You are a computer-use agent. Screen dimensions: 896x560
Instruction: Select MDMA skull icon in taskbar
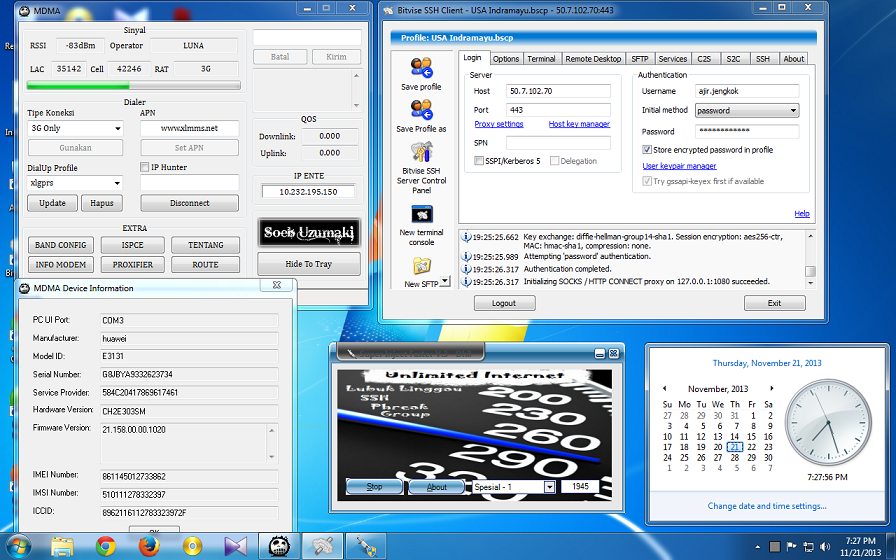[279, 546]
